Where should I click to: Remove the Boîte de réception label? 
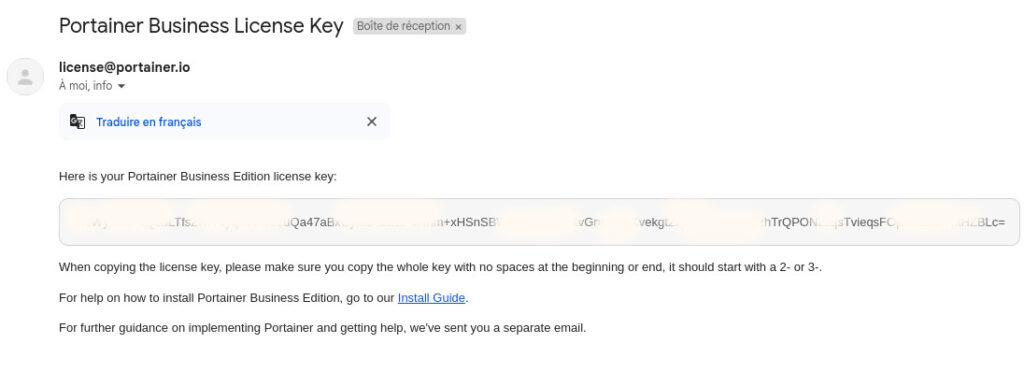458,27
